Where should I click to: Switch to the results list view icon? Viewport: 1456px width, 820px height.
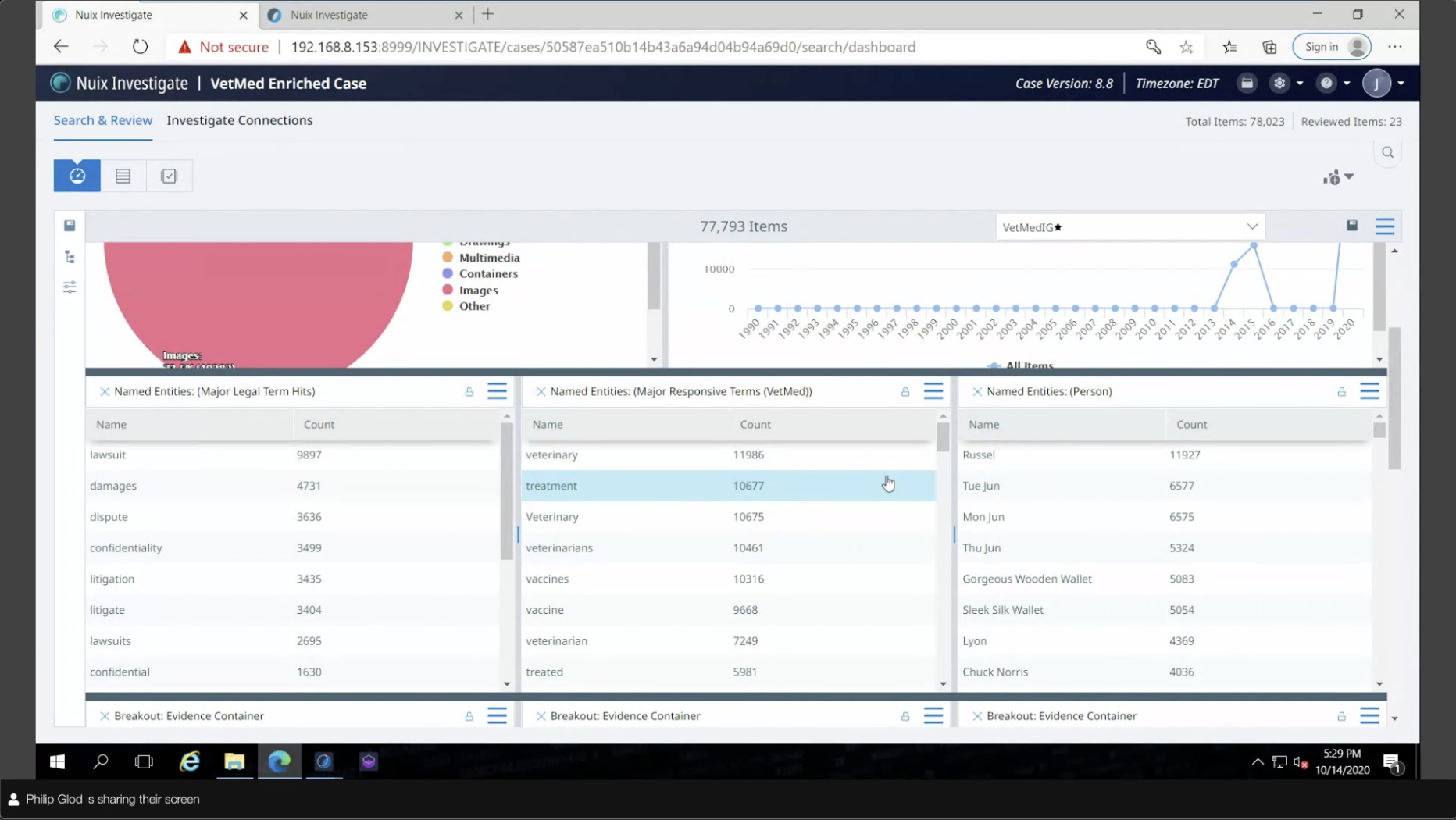[123, 175]
